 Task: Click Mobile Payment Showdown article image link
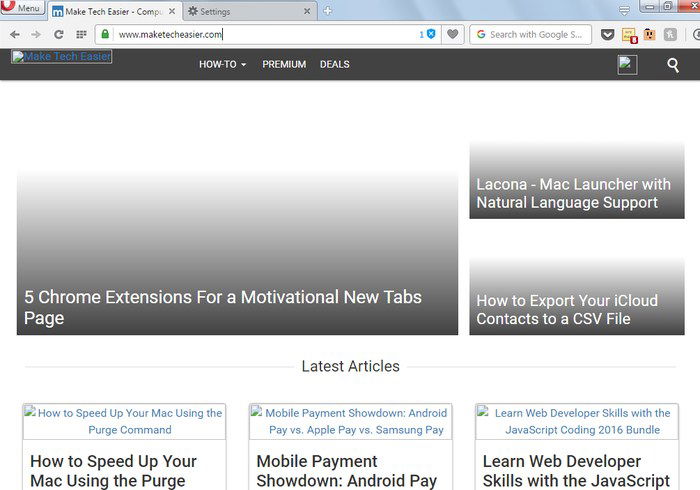(x=350, y=421)
